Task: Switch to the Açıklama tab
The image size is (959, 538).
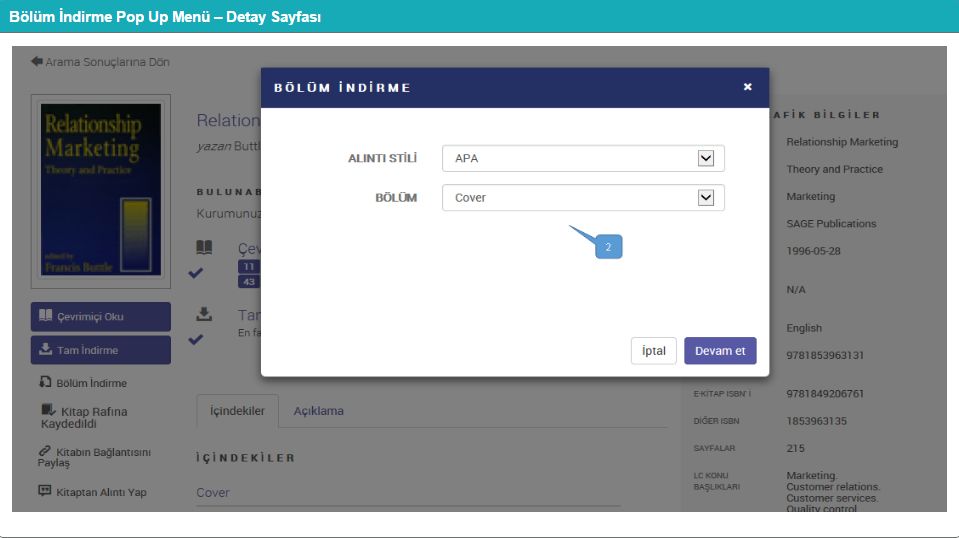Action: point(319,411)
